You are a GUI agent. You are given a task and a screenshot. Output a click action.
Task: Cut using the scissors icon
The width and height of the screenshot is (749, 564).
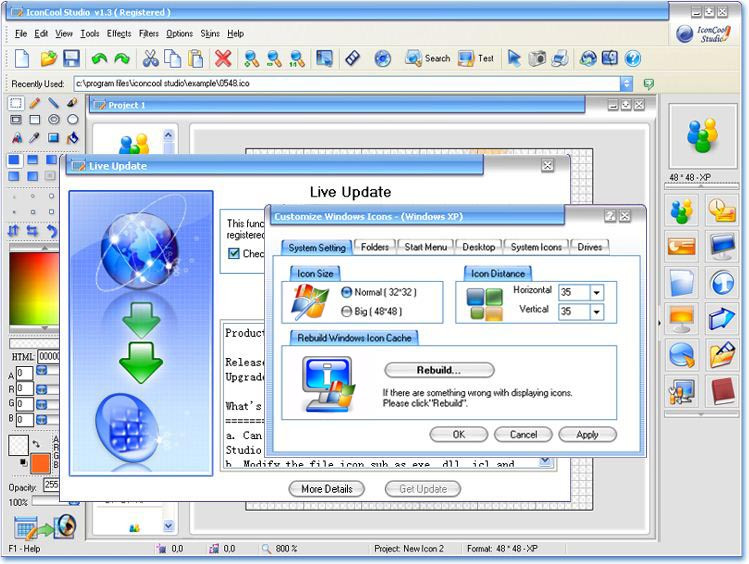[150, 59]
